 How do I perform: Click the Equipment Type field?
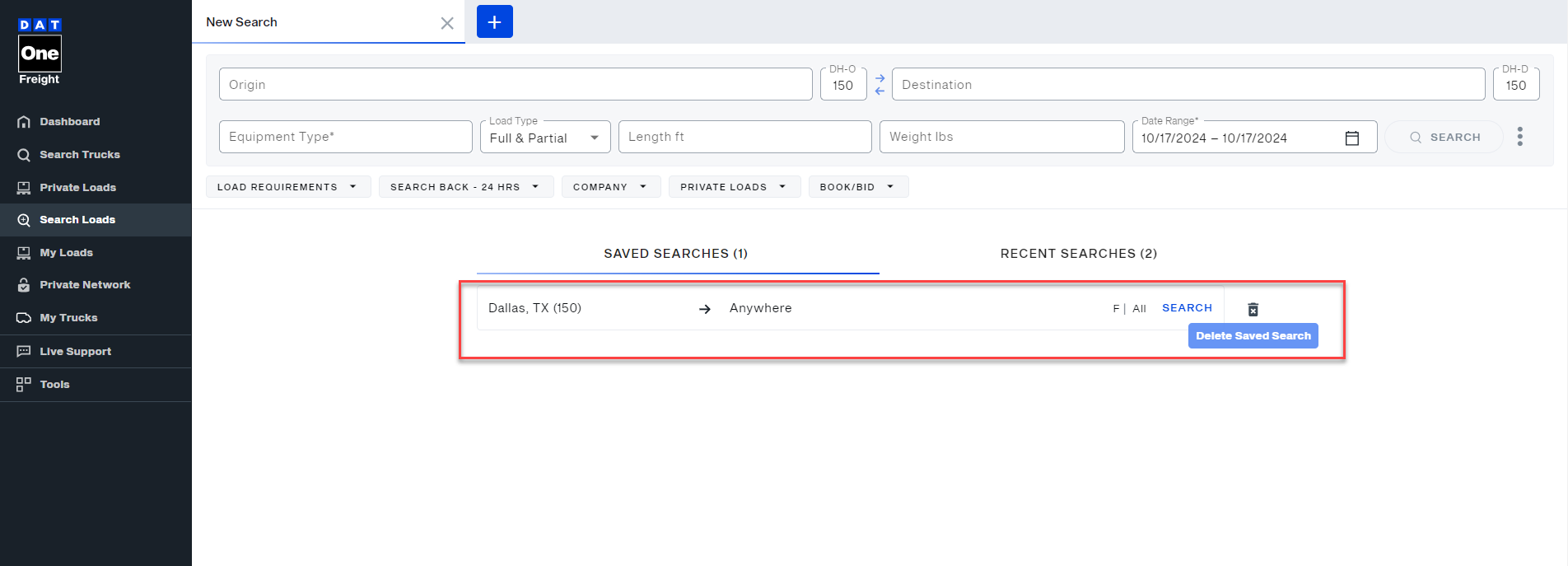pos(346,137)
